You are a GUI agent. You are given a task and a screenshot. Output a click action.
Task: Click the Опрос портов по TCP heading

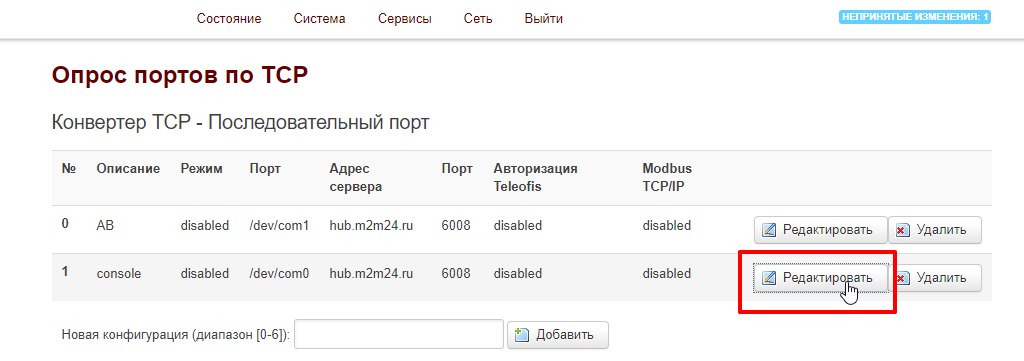[180, 75]
